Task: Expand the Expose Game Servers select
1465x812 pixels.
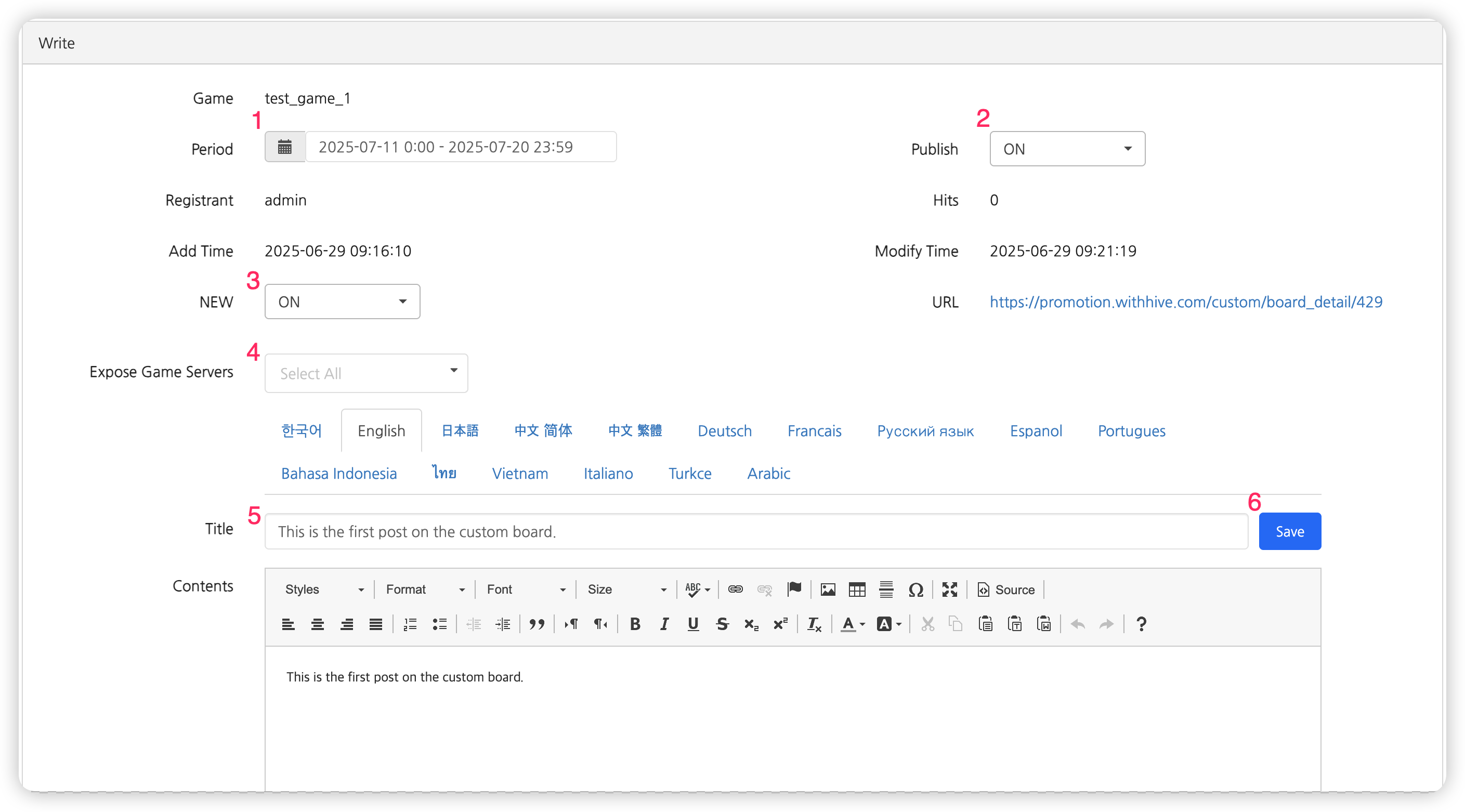Action: pyautogui.click(x=365, y=374)
